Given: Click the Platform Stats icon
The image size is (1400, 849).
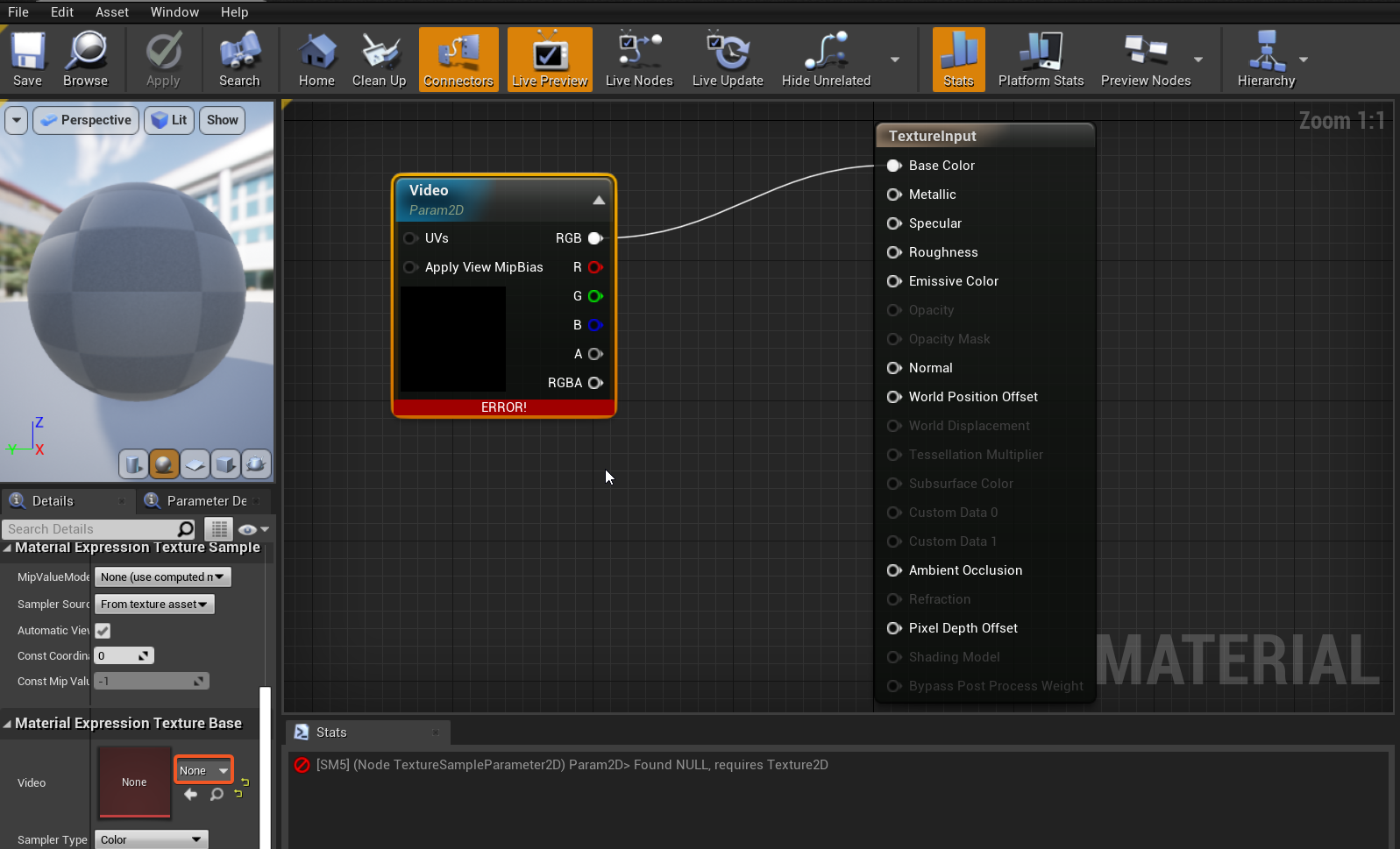Looking at the screenshot, I should click(1041, 59).
